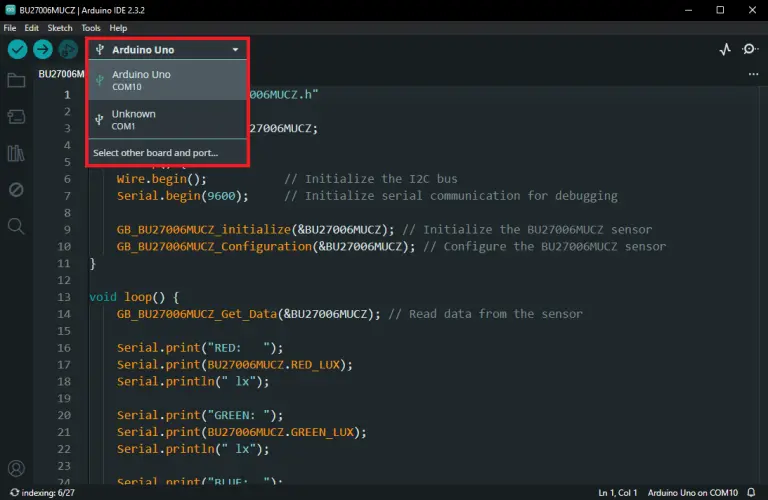This screenshot has height=500, width=768.
Task: Click Serial.println(" lx") on line 18
Action: tap(193, 381)
